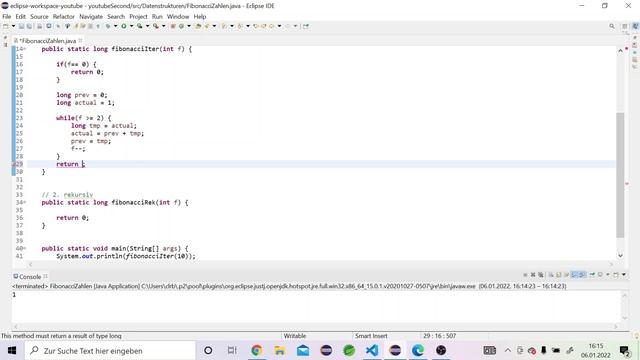Toggle Show Console on standard error change
640x360 pixels.
click(x=582, y=275)
